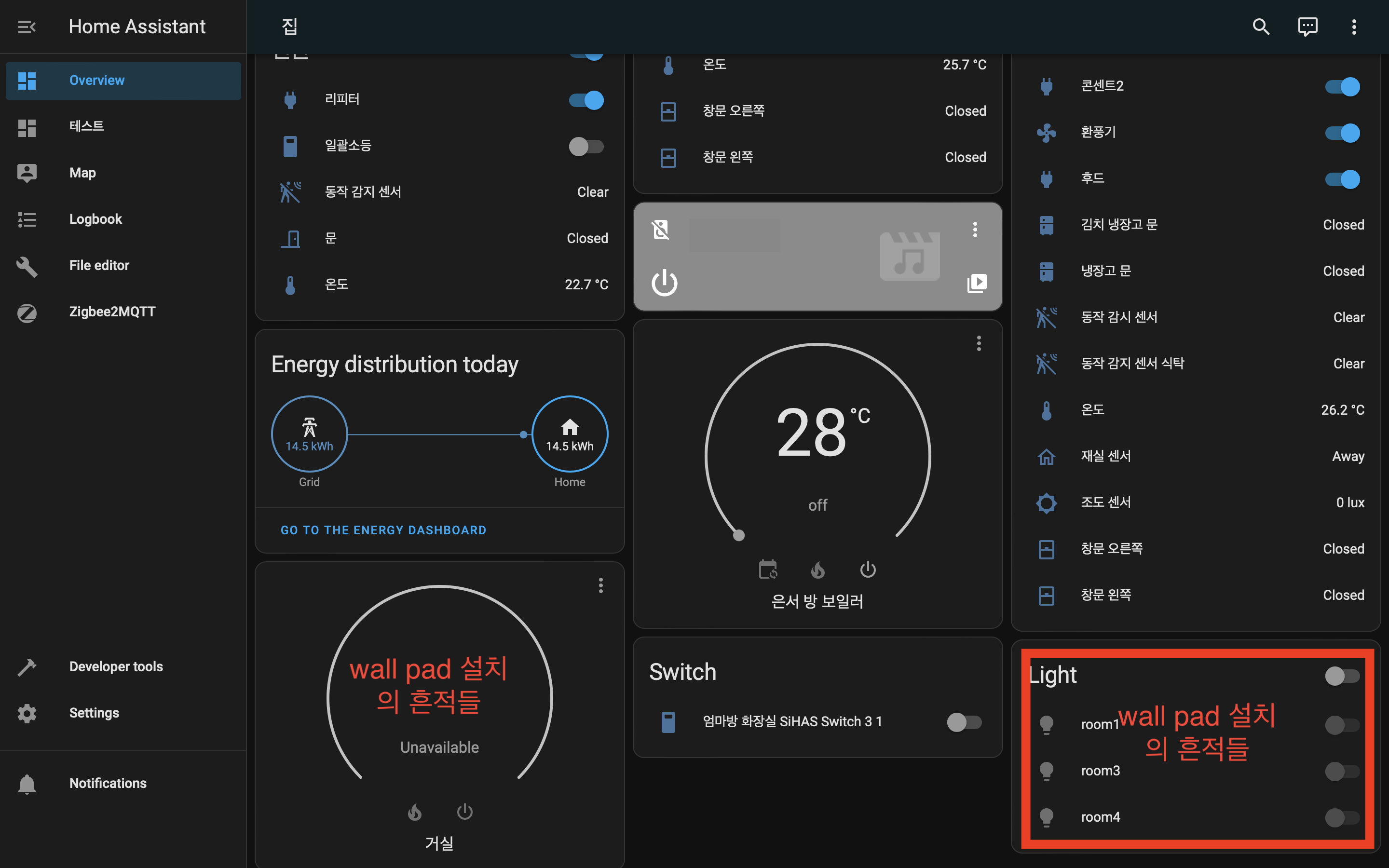Open the Assist chat icon
The height and width of the screenshot is (868, 1389).
point(1307,27)
